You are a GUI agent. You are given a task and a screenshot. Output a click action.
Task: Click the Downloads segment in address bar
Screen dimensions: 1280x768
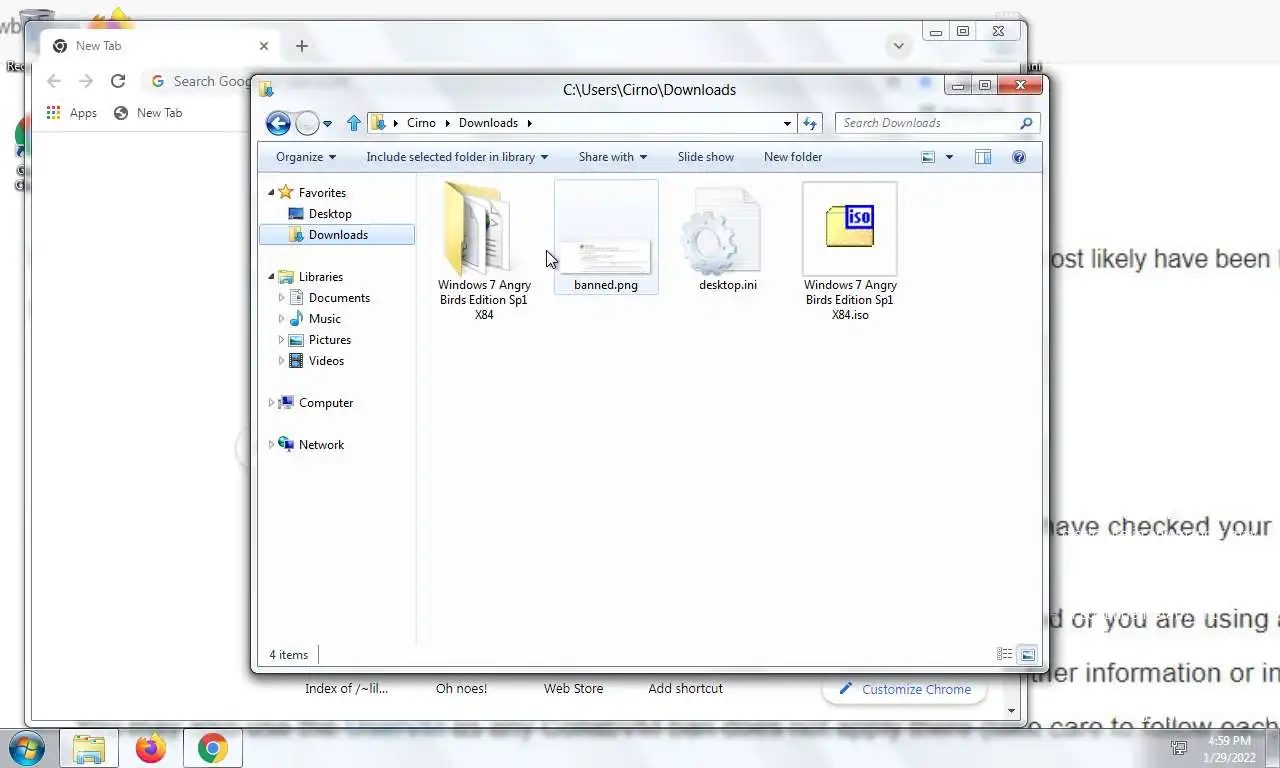(488, 123)
